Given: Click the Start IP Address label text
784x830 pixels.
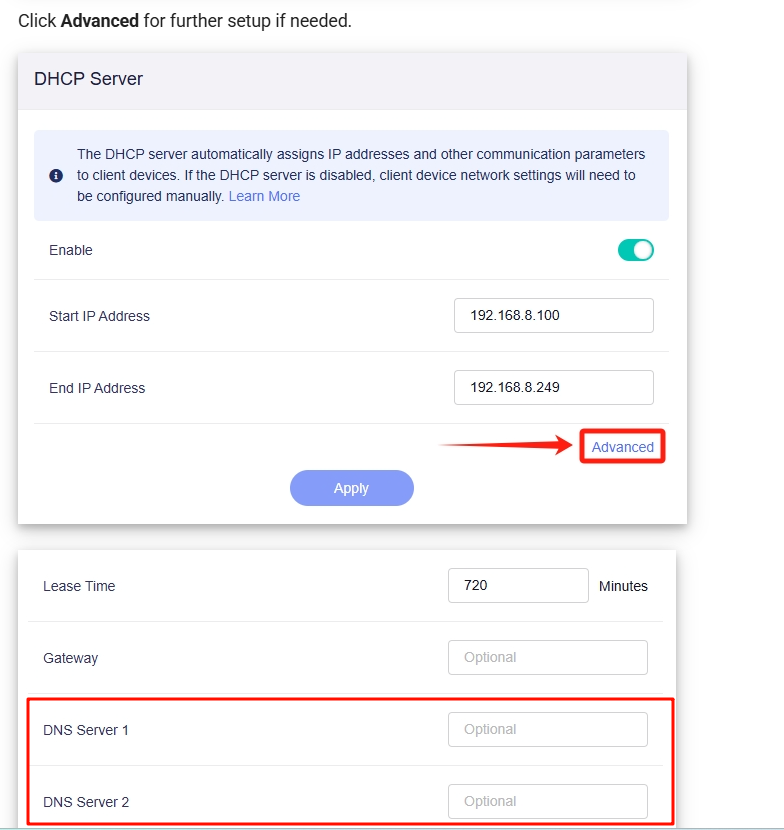Looking at the screenshot, I should coord(99,316).
